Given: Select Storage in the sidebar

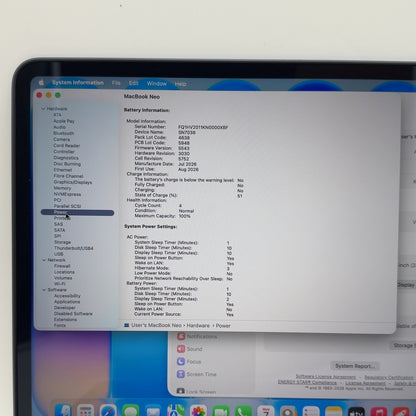Looking at the screenshot, I should click(62, 242).
